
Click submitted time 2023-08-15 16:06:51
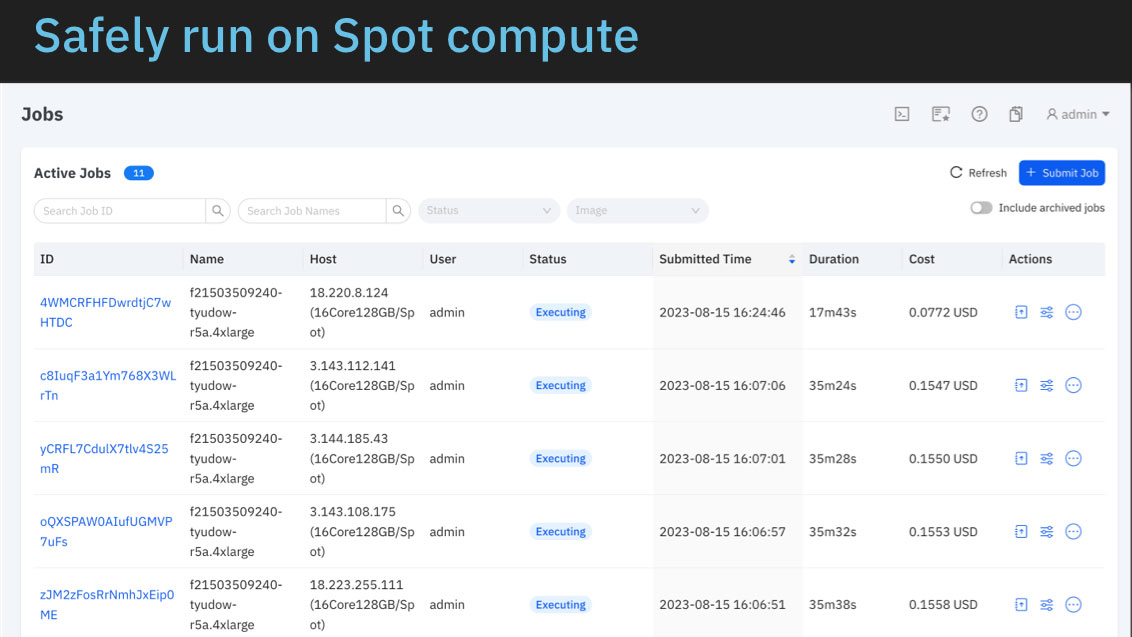click(x=722, y=604)
